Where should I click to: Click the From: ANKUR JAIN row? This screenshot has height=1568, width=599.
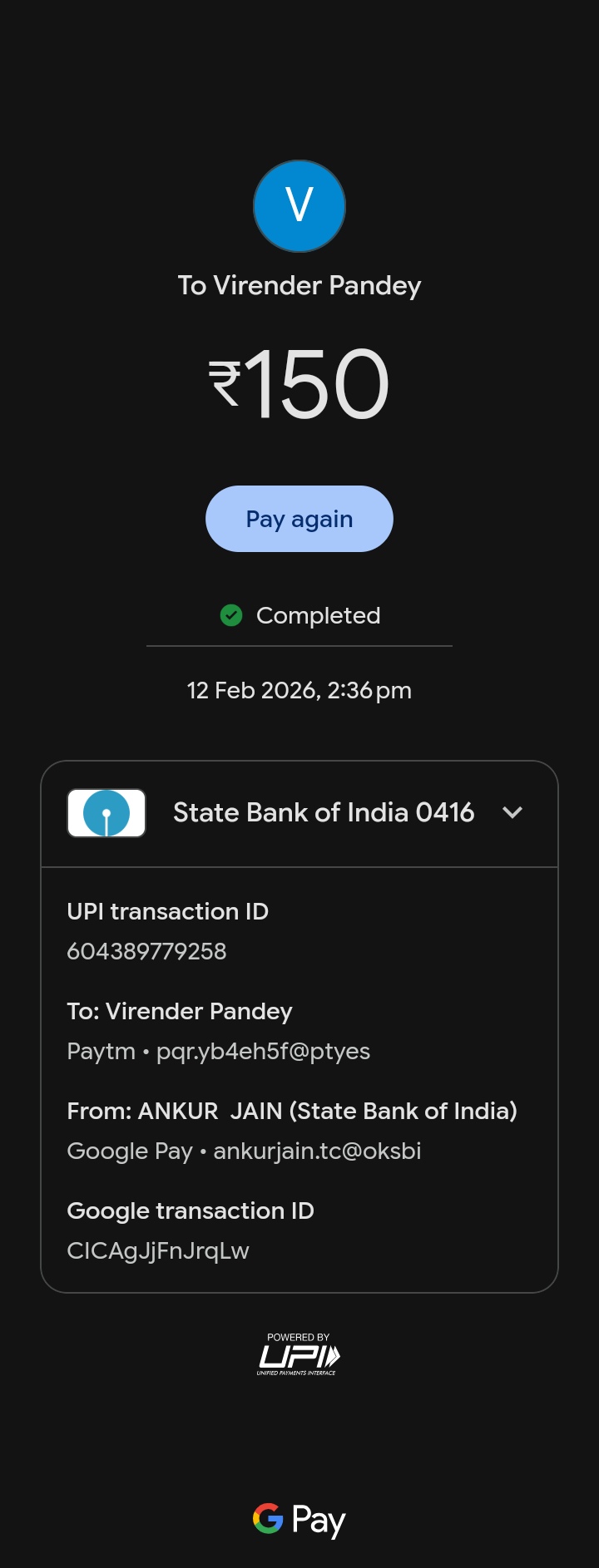pyautogui.click(x=292, y=1111)
